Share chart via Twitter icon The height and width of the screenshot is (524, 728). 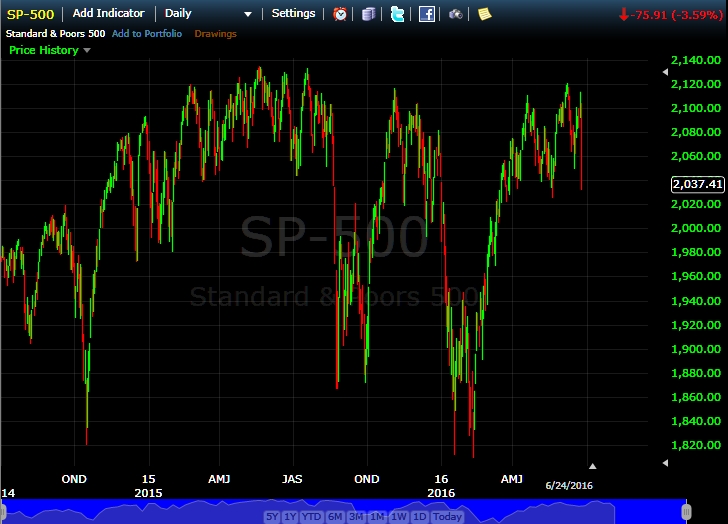point(398,14)
